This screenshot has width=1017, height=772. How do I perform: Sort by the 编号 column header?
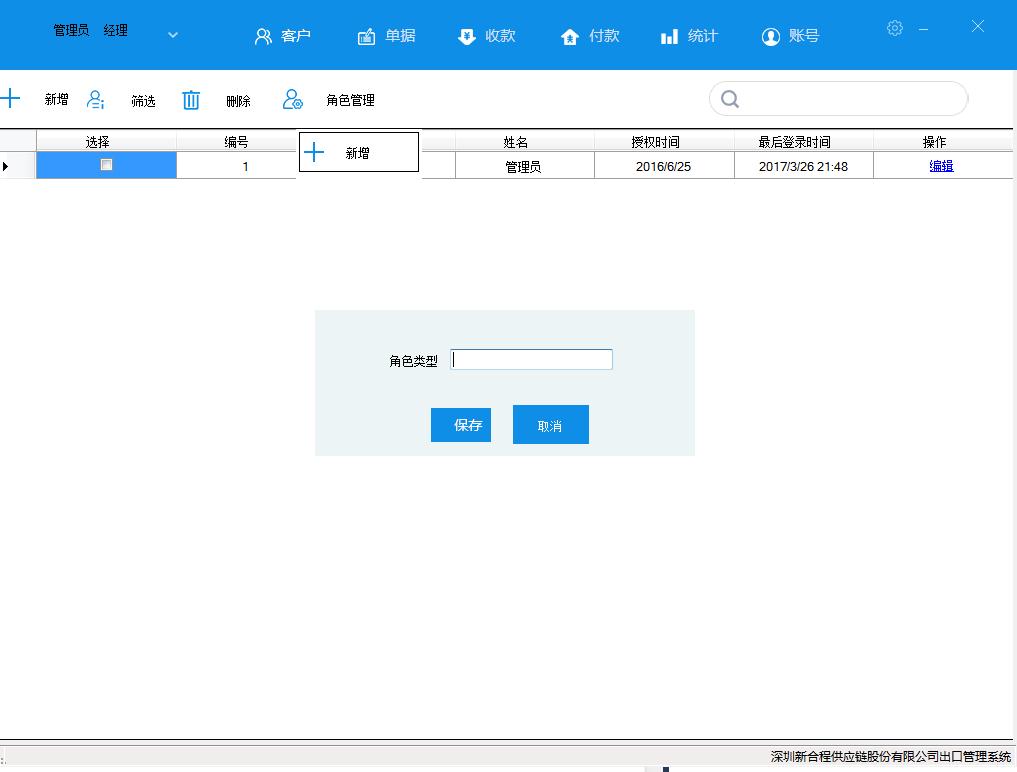coord(236,141)
